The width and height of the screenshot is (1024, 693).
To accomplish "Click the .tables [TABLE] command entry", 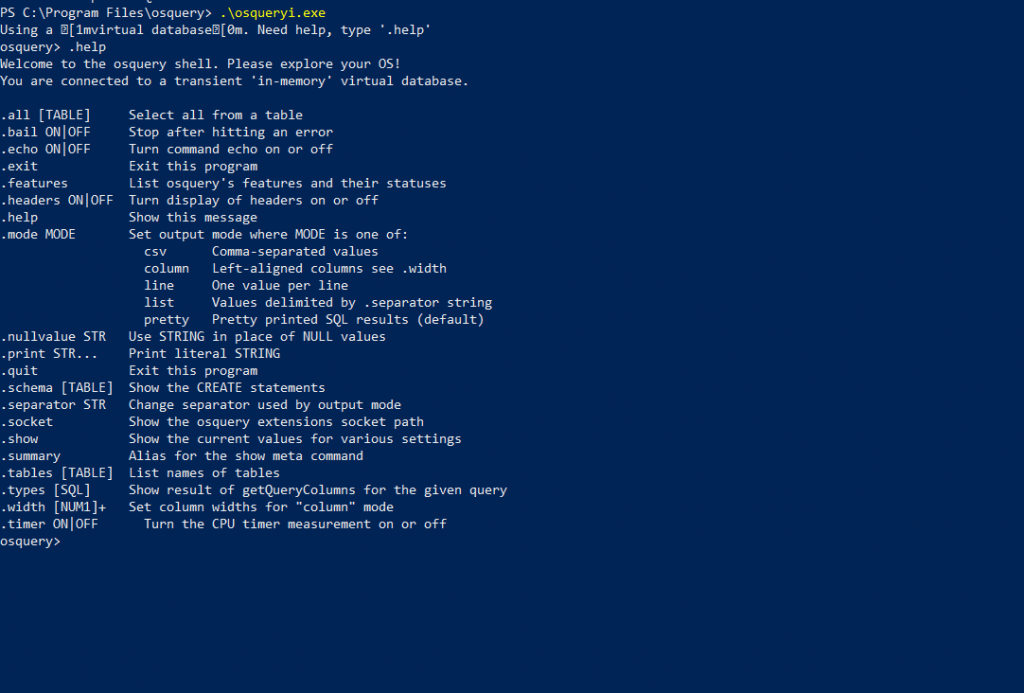I will pyautogui.click(x=57, y=472).
